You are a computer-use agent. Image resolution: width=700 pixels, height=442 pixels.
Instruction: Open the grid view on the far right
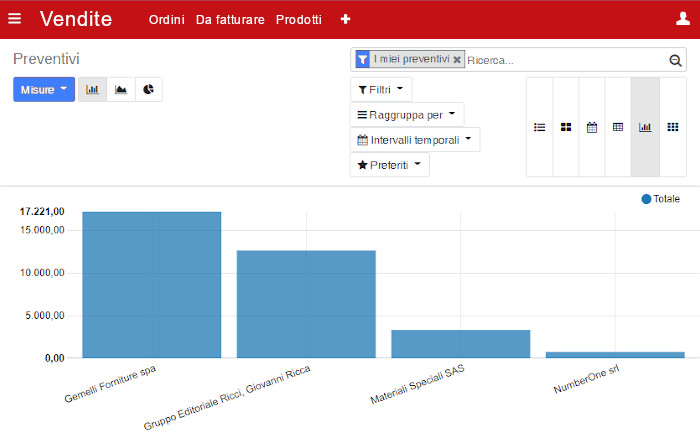[673, 127]
